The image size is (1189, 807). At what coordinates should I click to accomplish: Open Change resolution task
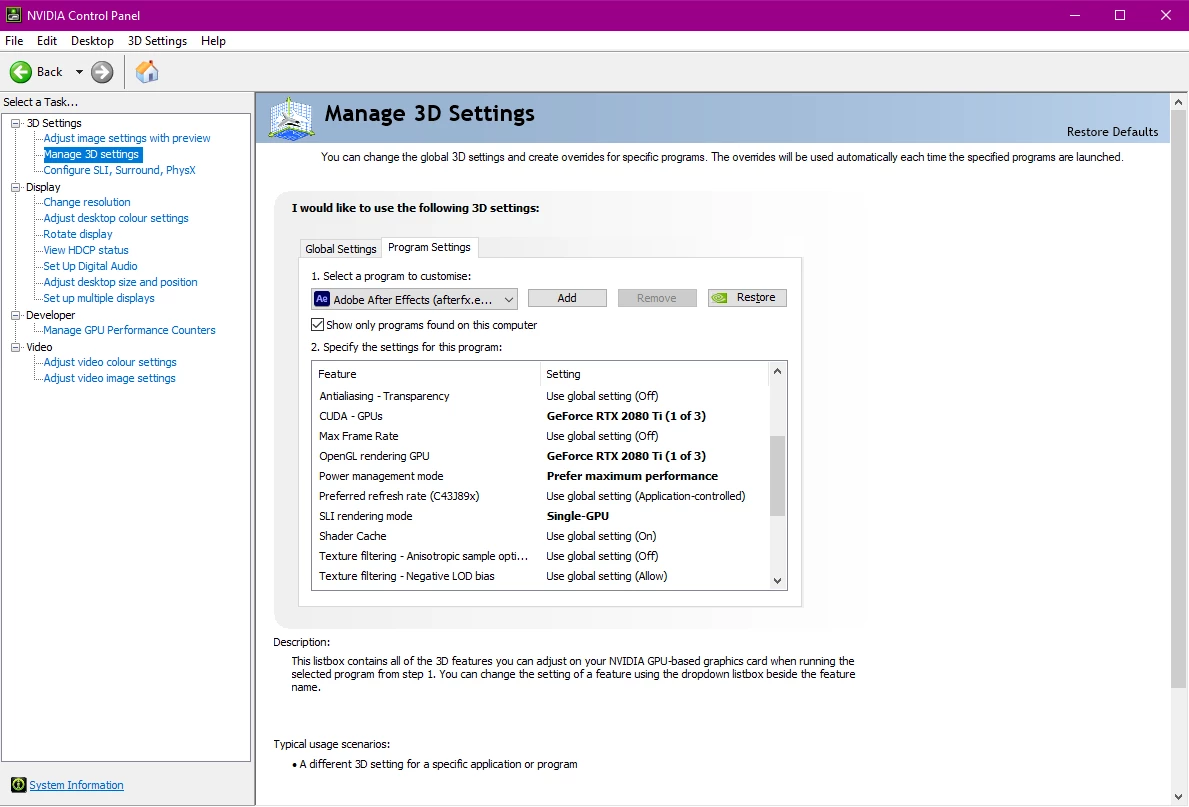point(86,202)
